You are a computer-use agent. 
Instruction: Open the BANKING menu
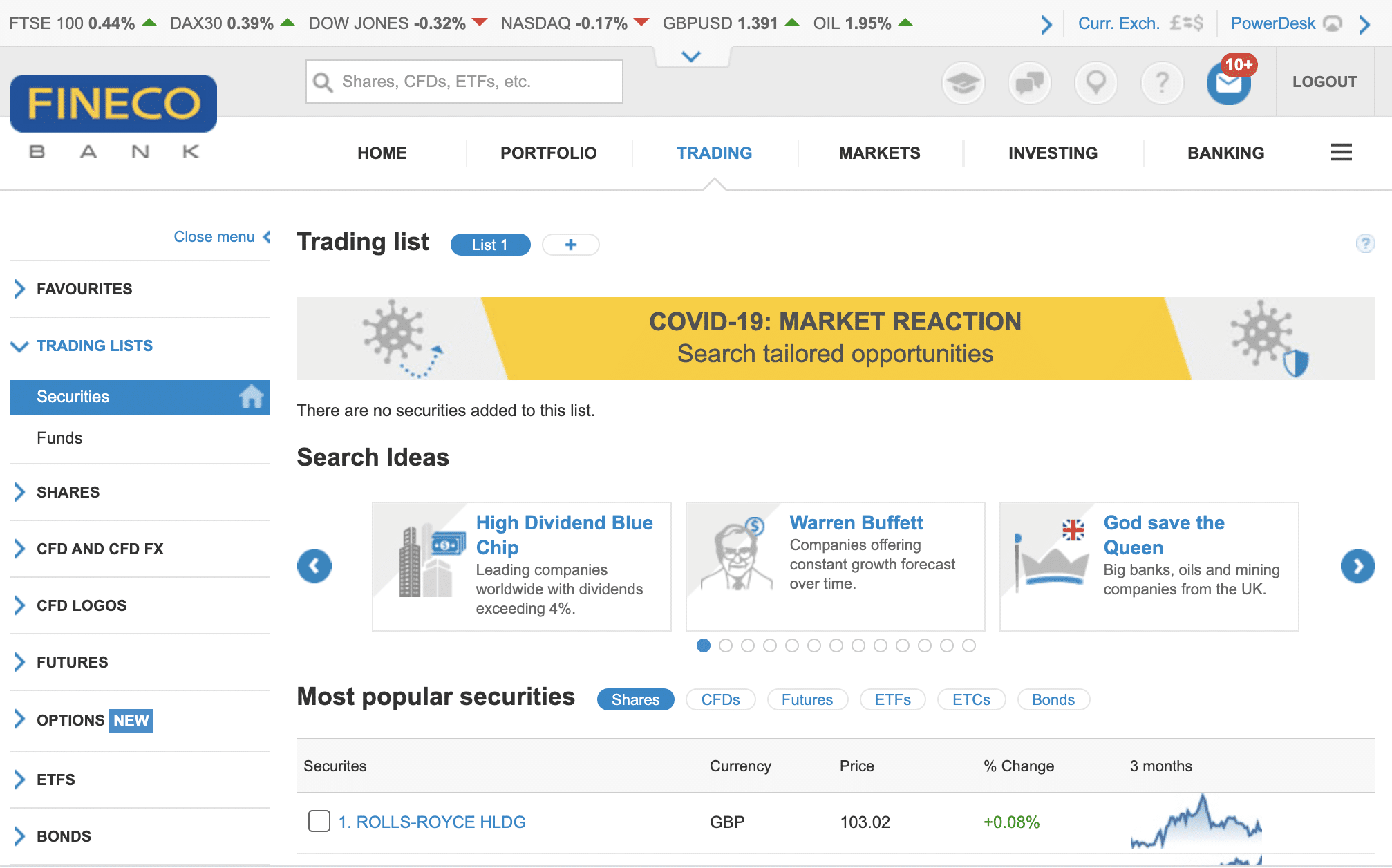coord(1226,153)
